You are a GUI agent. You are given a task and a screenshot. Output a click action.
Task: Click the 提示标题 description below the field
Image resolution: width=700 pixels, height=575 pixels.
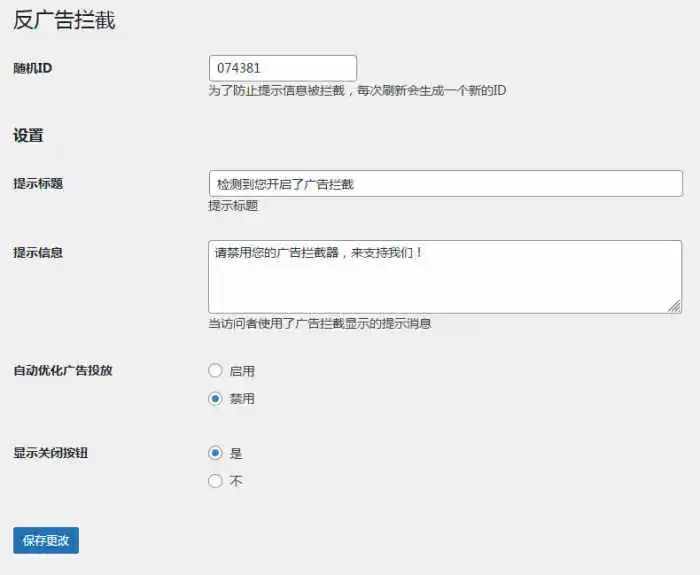pos(233,206)
